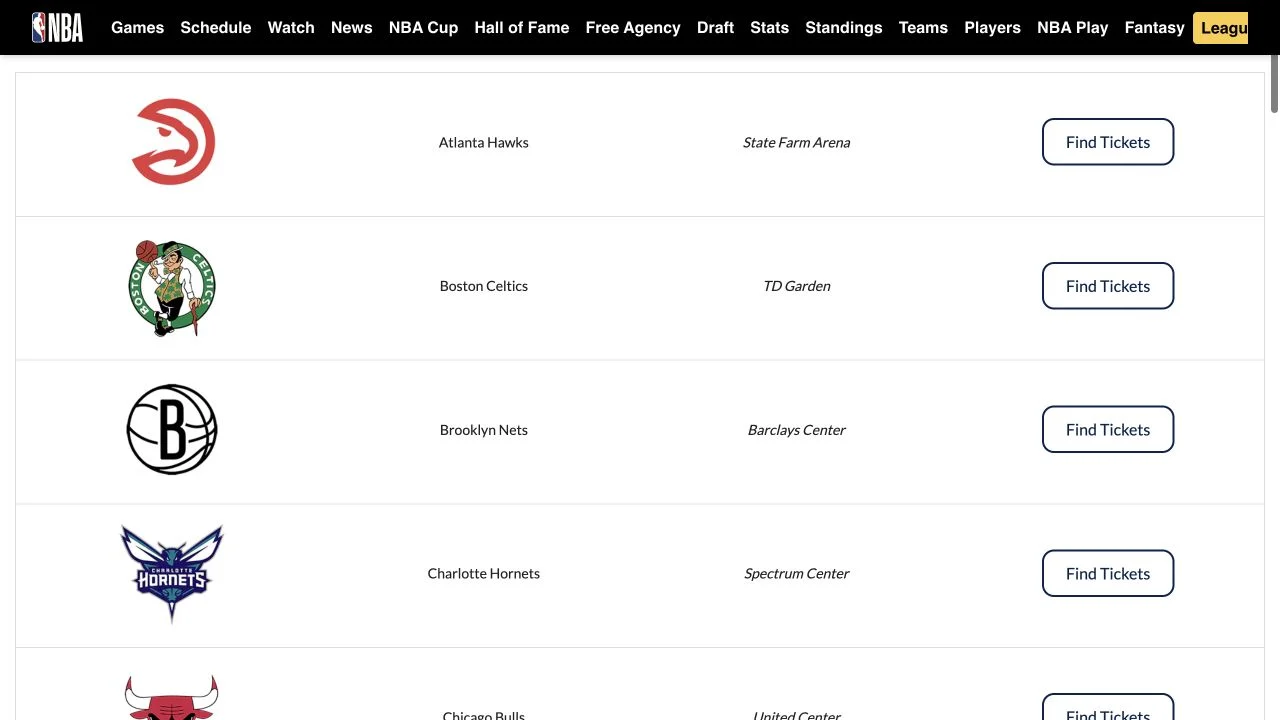The height and width of the screenshot is (720, 1280).
Task: Select the Chicago Bulls team name
Action: pos(484,714)
